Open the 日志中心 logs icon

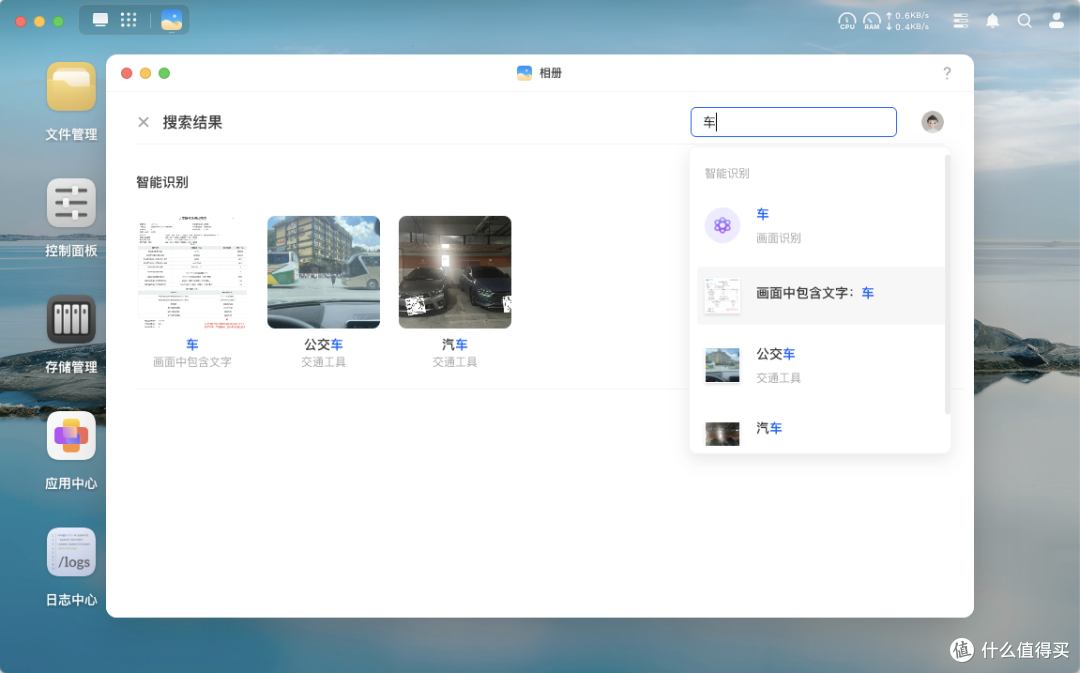(x=71, y=552)
